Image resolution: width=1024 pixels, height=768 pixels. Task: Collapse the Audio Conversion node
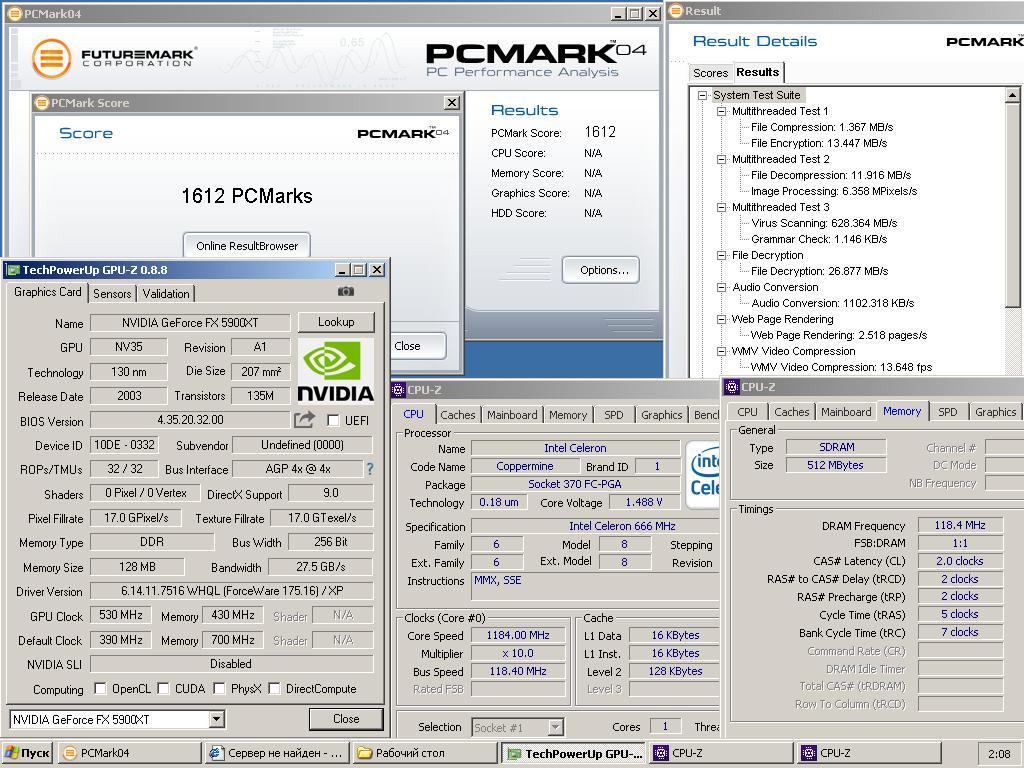tap(722, 287)
